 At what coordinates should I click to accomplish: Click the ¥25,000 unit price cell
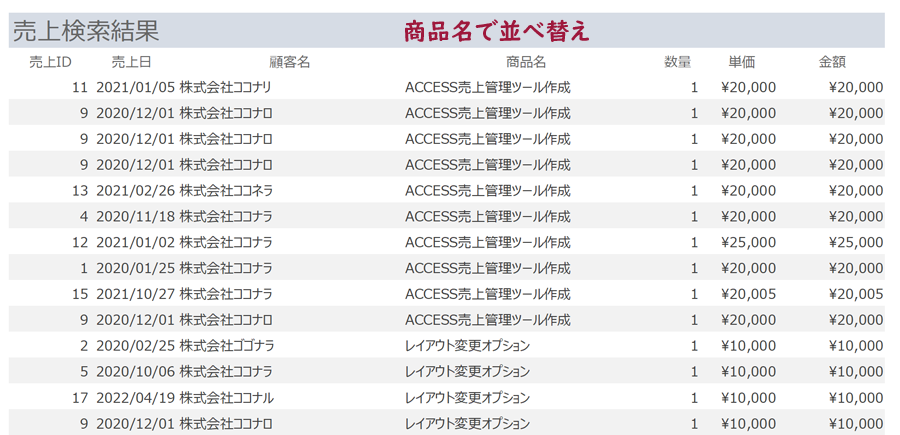coord(748,242)
